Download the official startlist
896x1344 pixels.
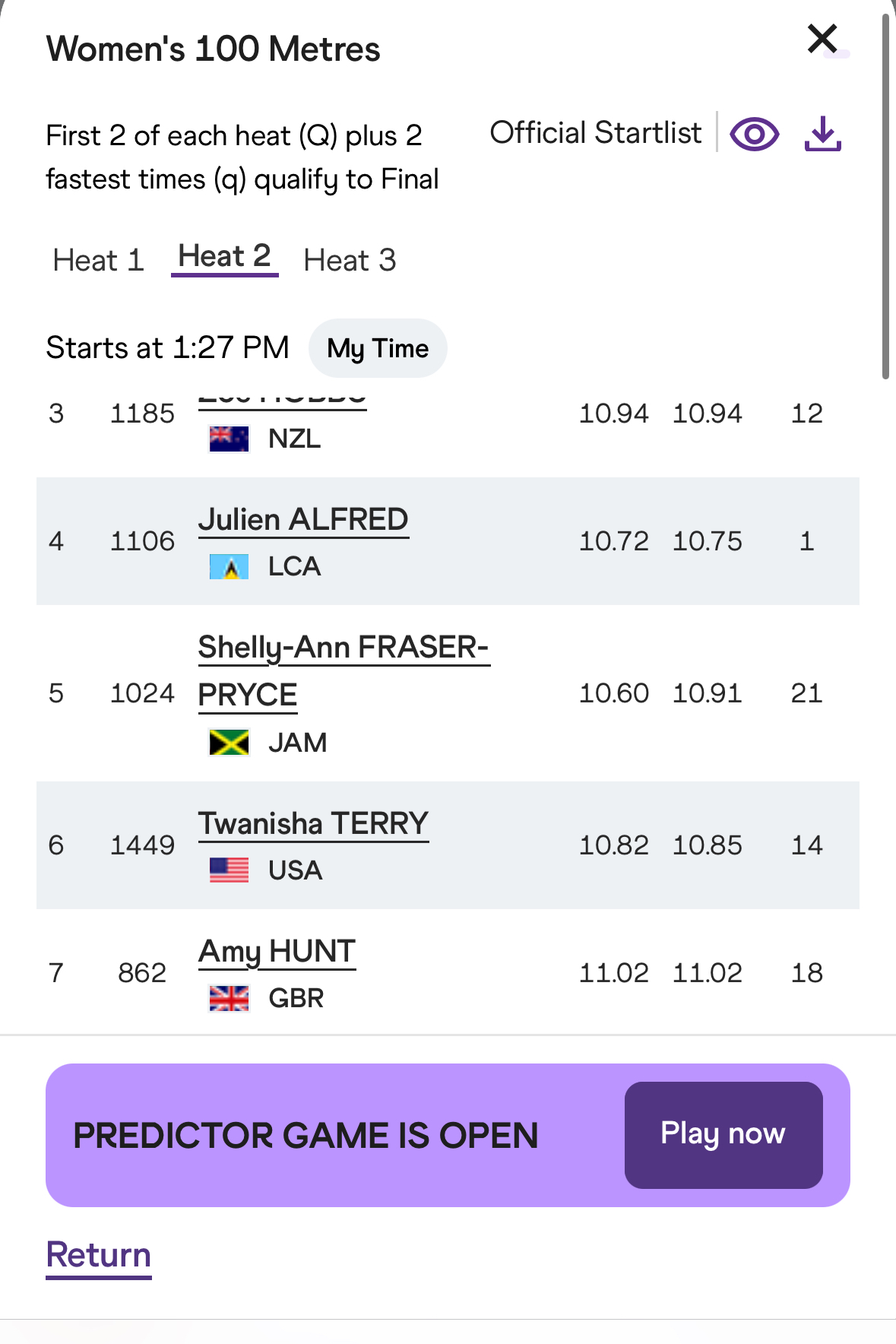[x=822, y=135]
